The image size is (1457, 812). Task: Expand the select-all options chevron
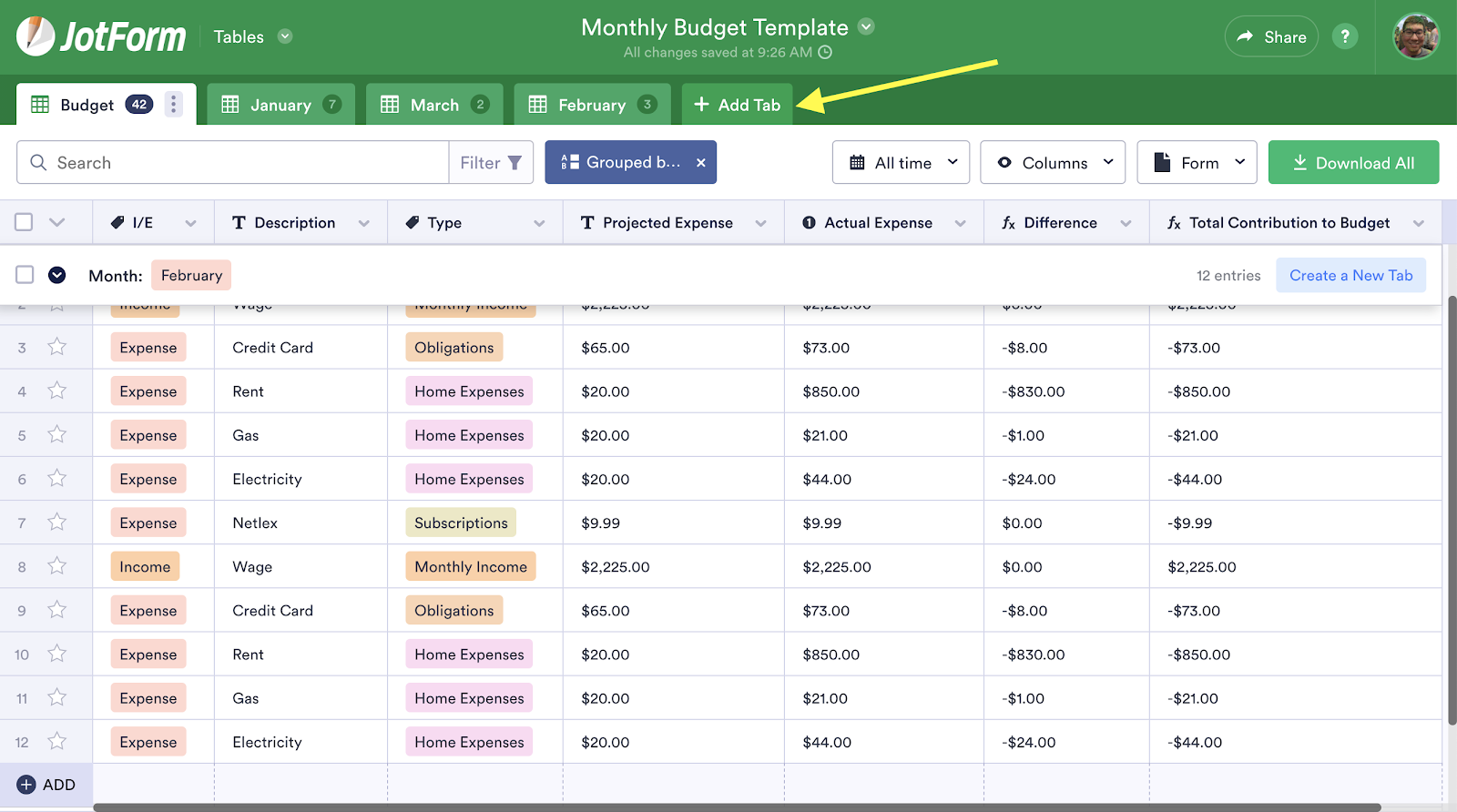(x=57, y=222)
